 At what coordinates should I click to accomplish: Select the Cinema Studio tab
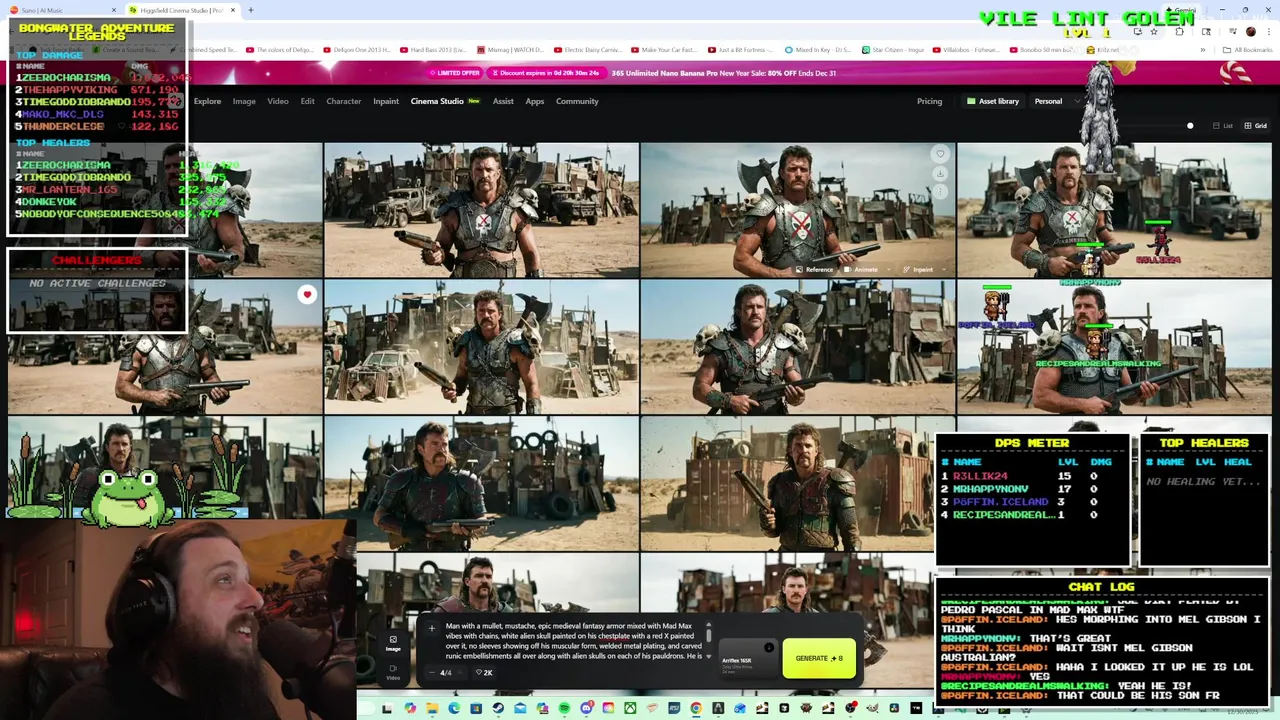coord(445,101)
